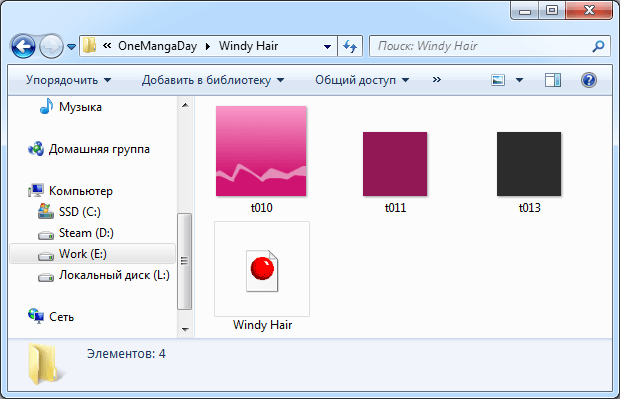Open the OneMangaDay breadcrumb folder
This screenshot has width=620, height=399.
pos(157,46)
